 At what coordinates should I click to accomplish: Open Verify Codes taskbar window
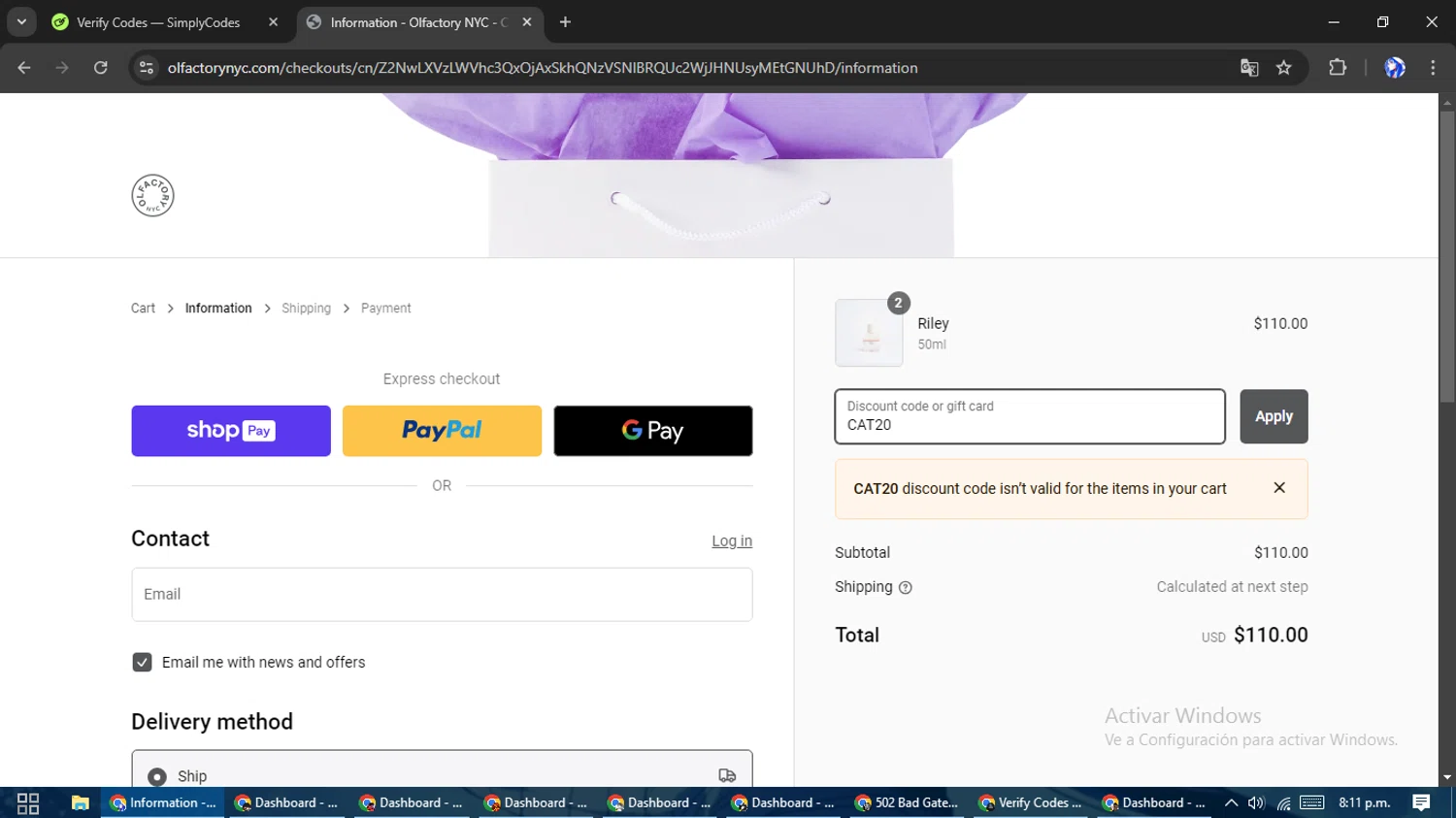point(1030,802)
